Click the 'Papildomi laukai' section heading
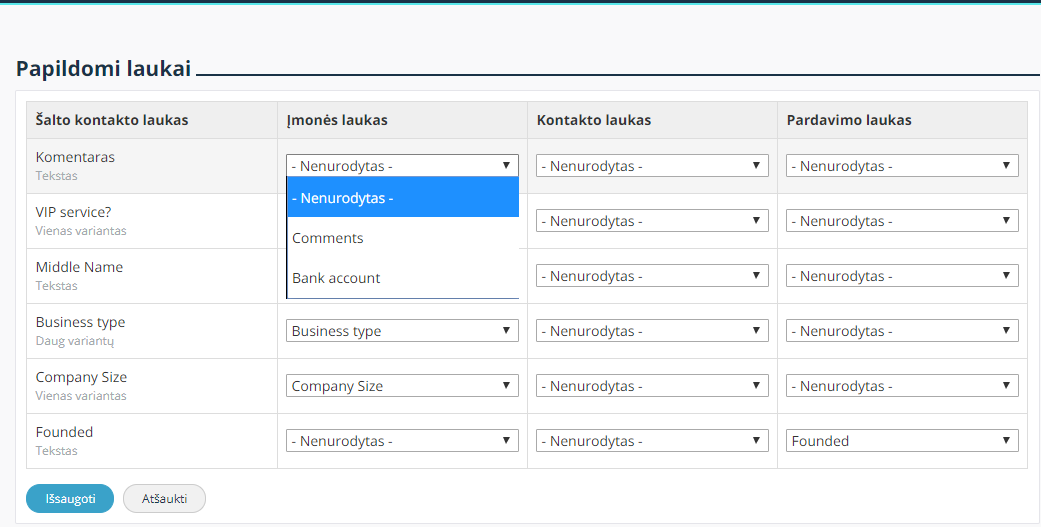 pos(104,68)
